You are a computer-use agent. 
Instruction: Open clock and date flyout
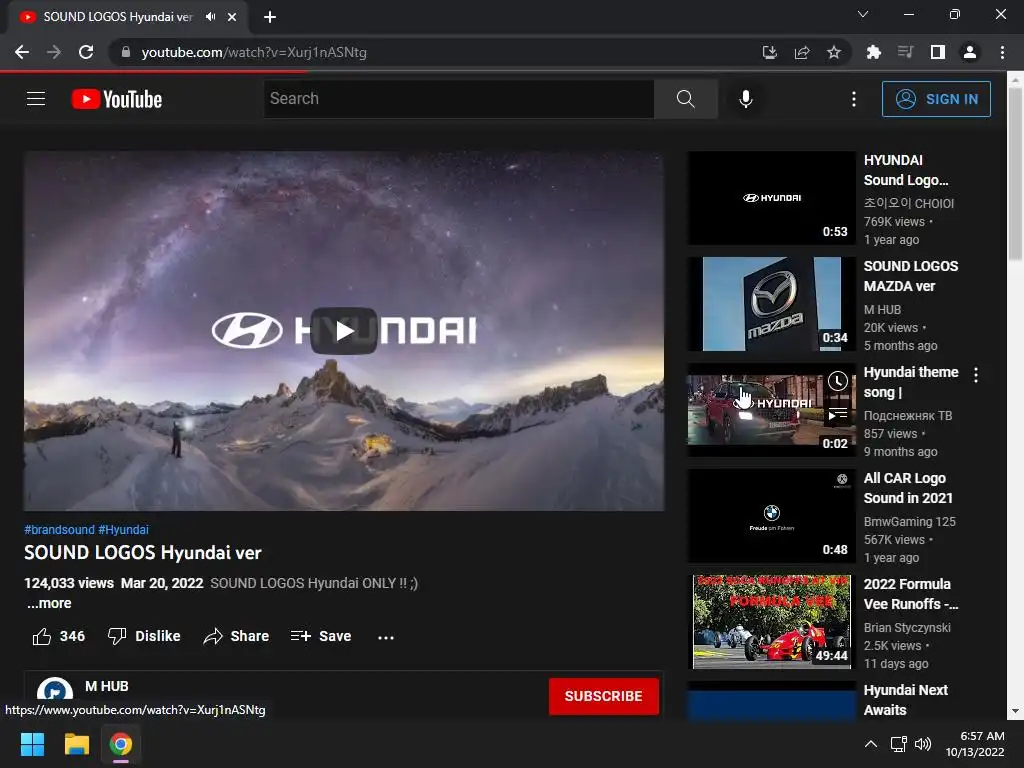(975, 744)
